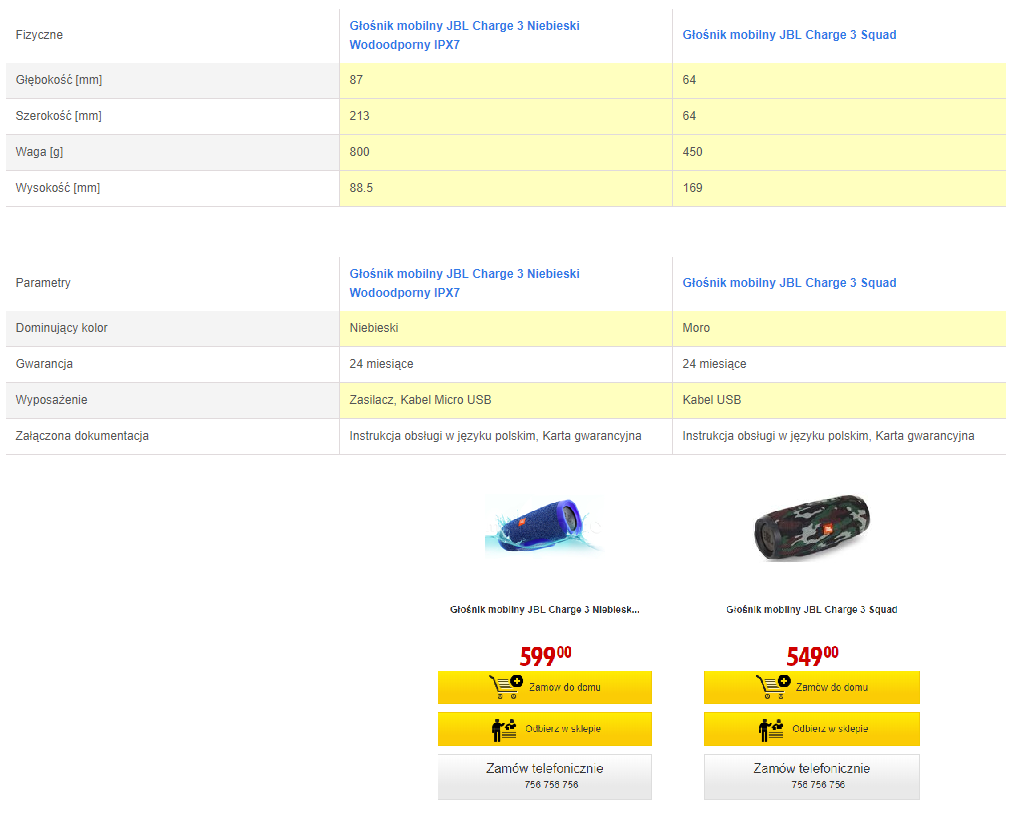Open Charge 3 Squad link in Fizyczne table

coord(789,35)
